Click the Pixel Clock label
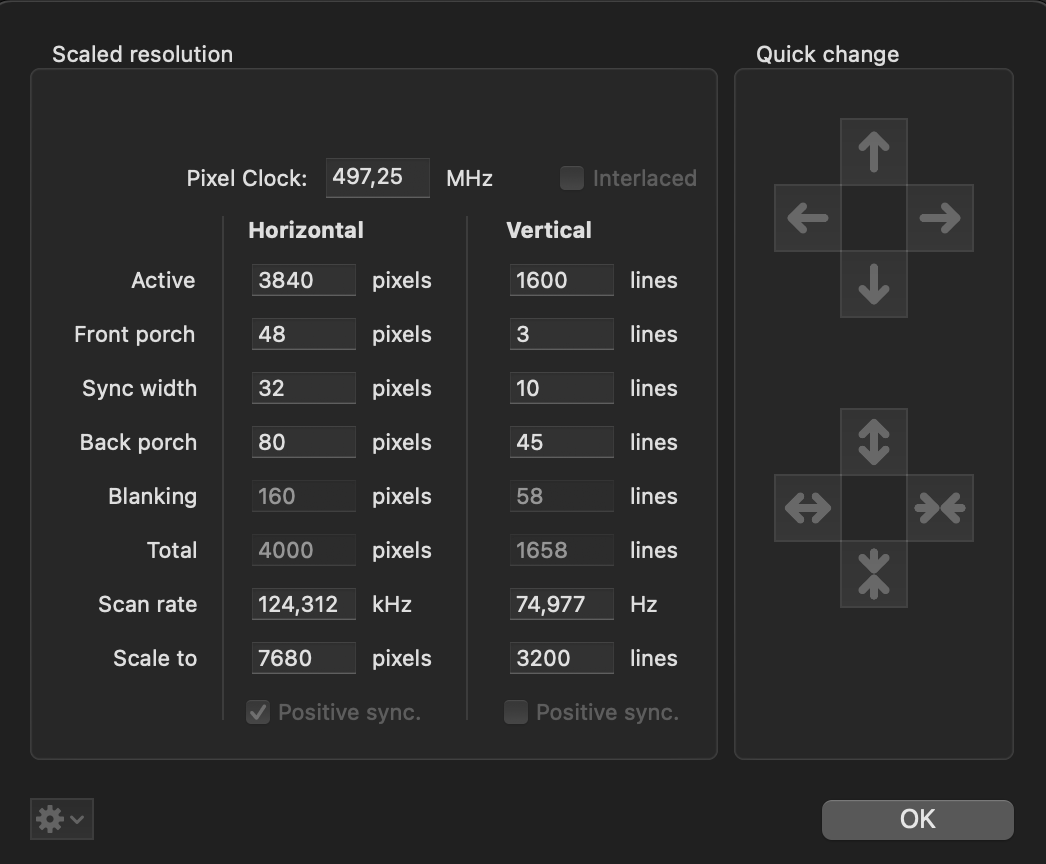1046x864 pixels. pyautogui.click(x=247, y=178)
